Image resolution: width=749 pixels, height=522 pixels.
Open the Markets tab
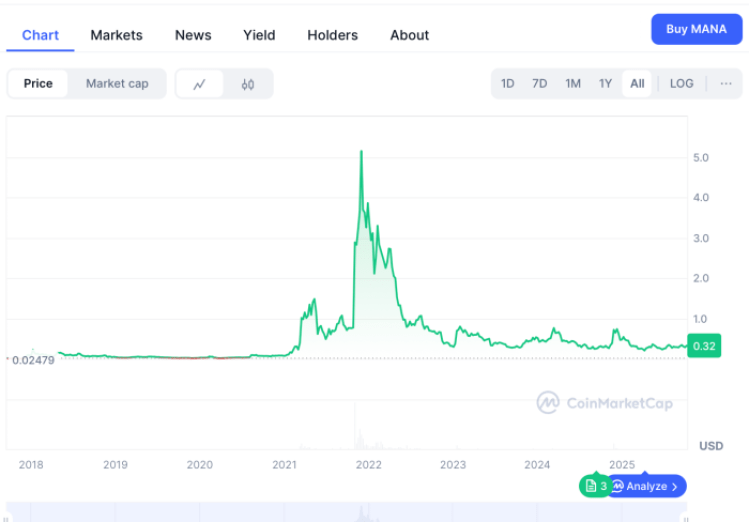tap(116, 35)
